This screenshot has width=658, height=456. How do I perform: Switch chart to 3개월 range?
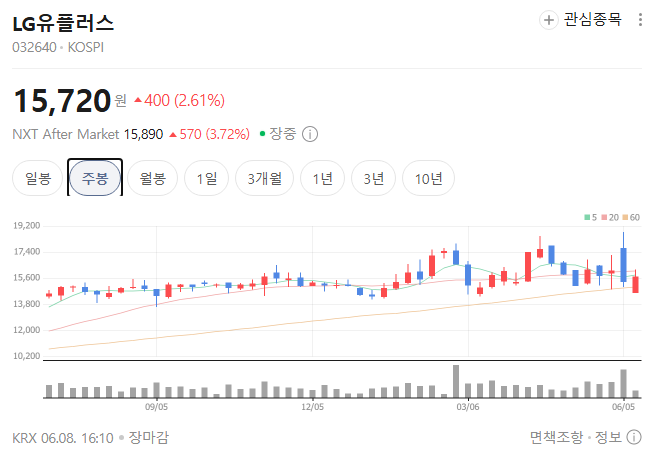pos(264,178)
